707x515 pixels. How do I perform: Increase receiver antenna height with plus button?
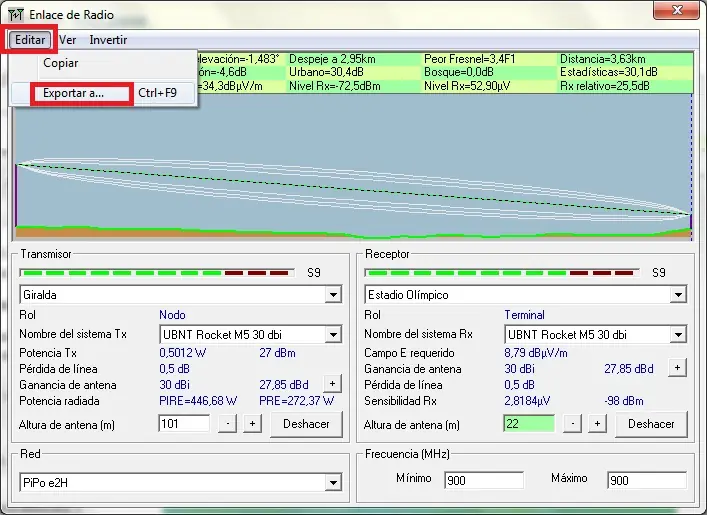(x=597, y=424)
